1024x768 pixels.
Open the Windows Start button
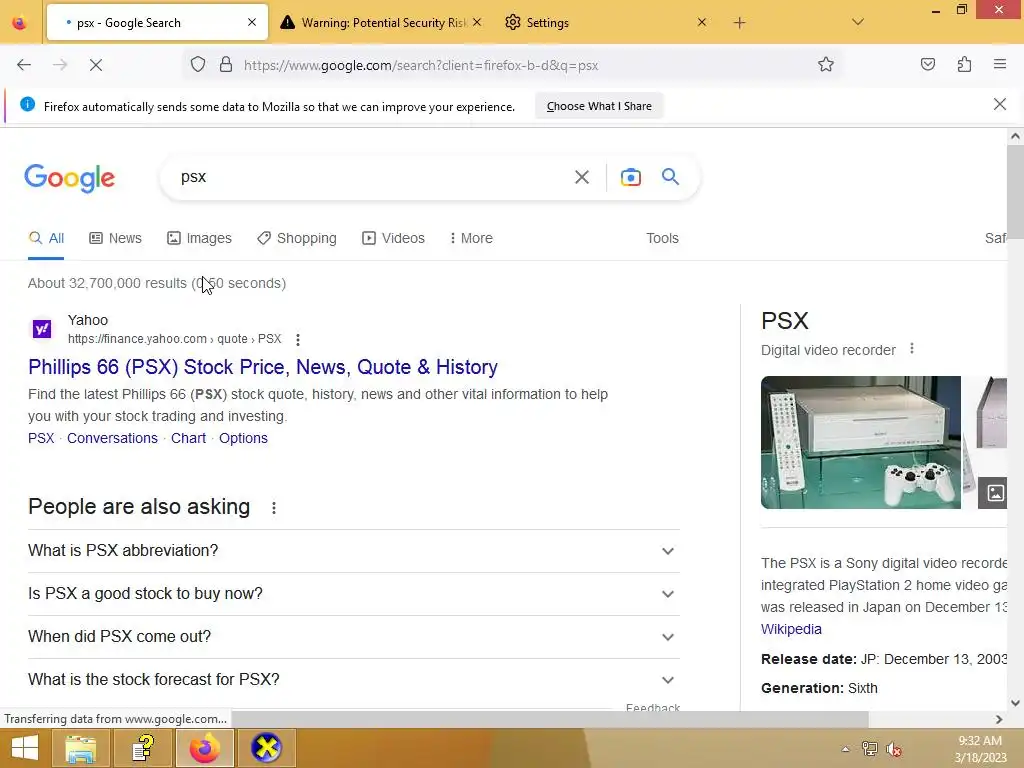click(x=24, y=748)
